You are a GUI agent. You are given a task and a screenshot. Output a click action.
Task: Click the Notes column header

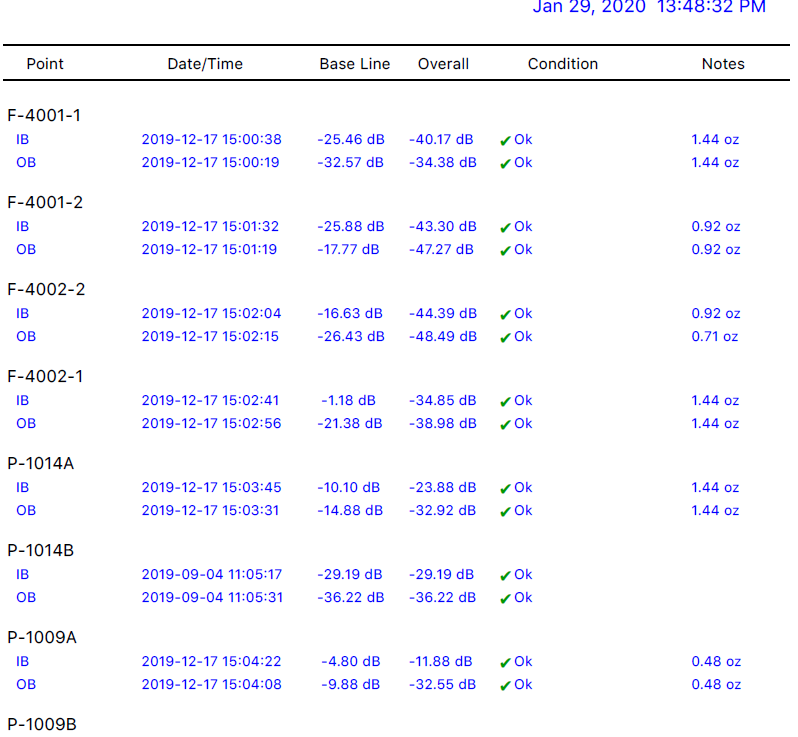(x=723, y=63)
